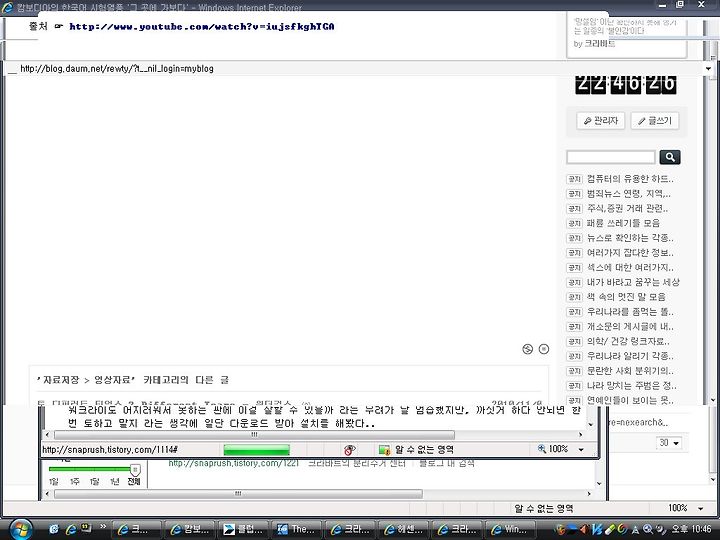Viewport: 720px width, 540px height.
Task: Click the flip clock widget showing 22:46:26
Action: coord(625,84)
